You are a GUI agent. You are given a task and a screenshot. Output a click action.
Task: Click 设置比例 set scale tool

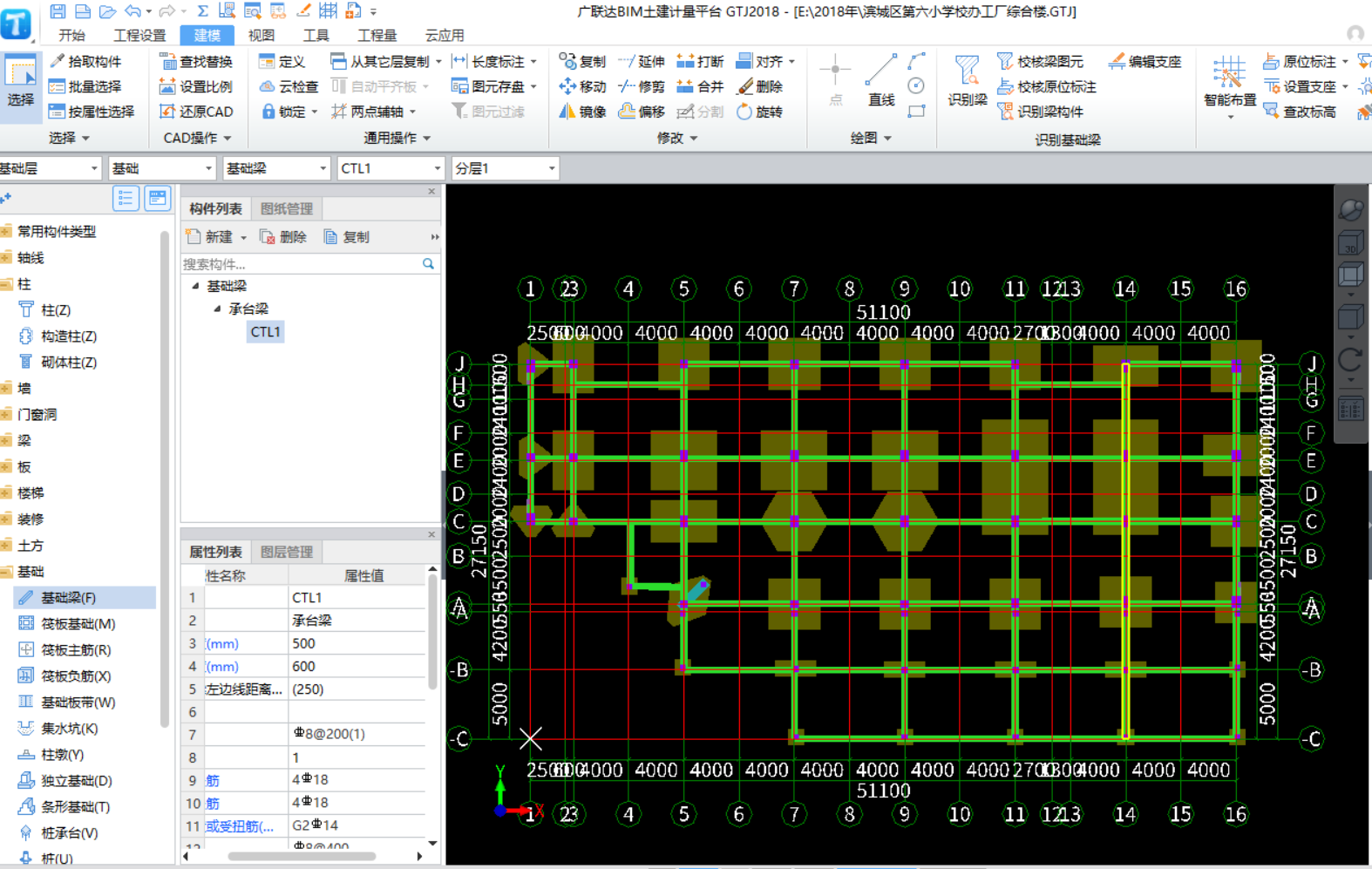pos(196,87)
